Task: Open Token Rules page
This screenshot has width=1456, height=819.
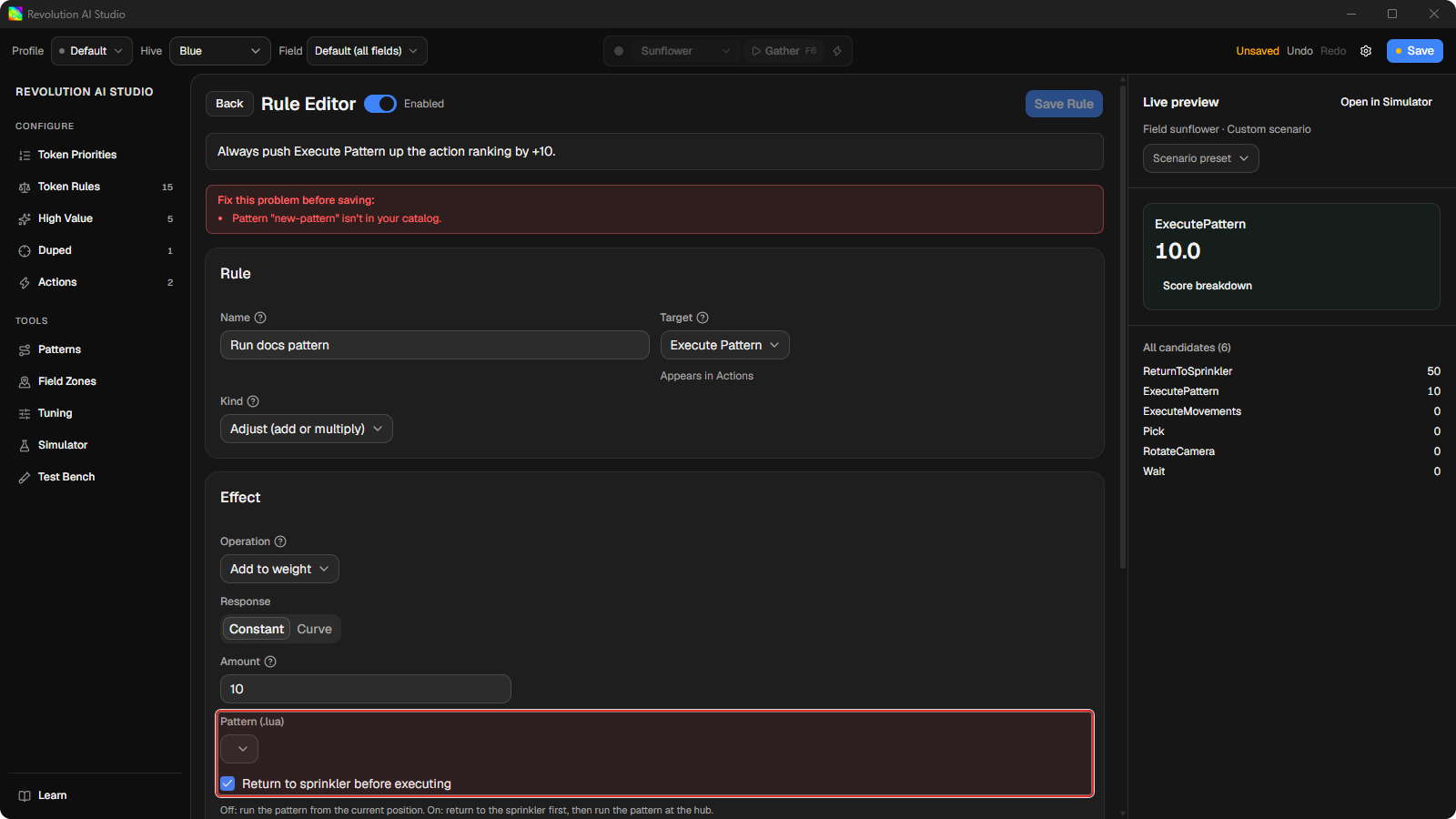Action: coord(96,187)
